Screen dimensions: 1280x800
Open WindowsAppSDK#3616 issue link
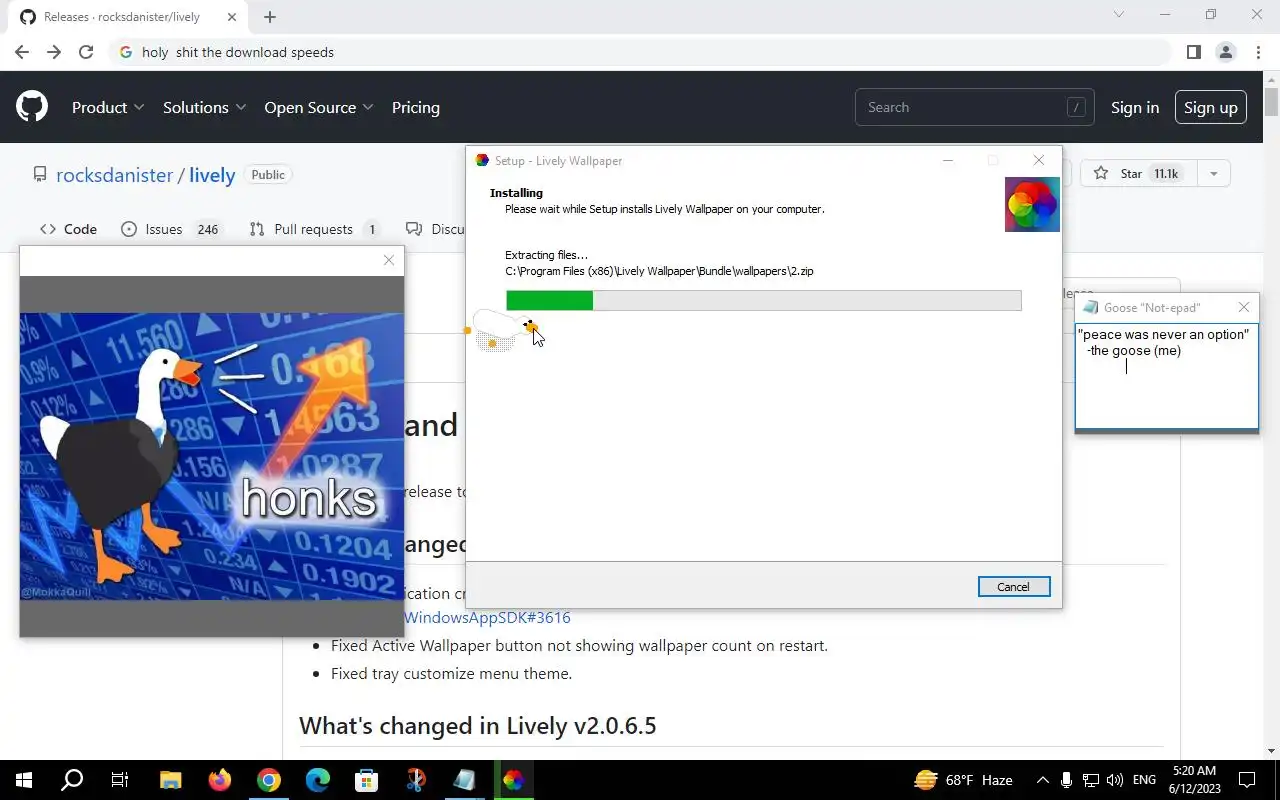(x=488, y=618)
